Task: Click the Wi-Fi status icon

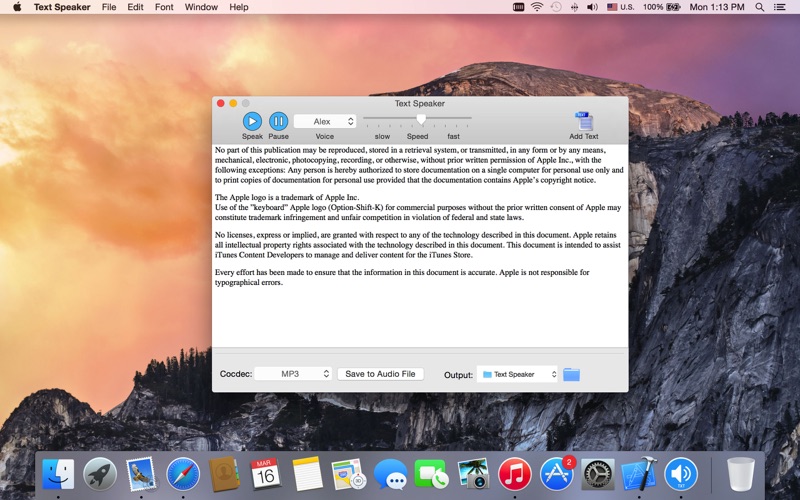Action: click(x=537, y=7)
